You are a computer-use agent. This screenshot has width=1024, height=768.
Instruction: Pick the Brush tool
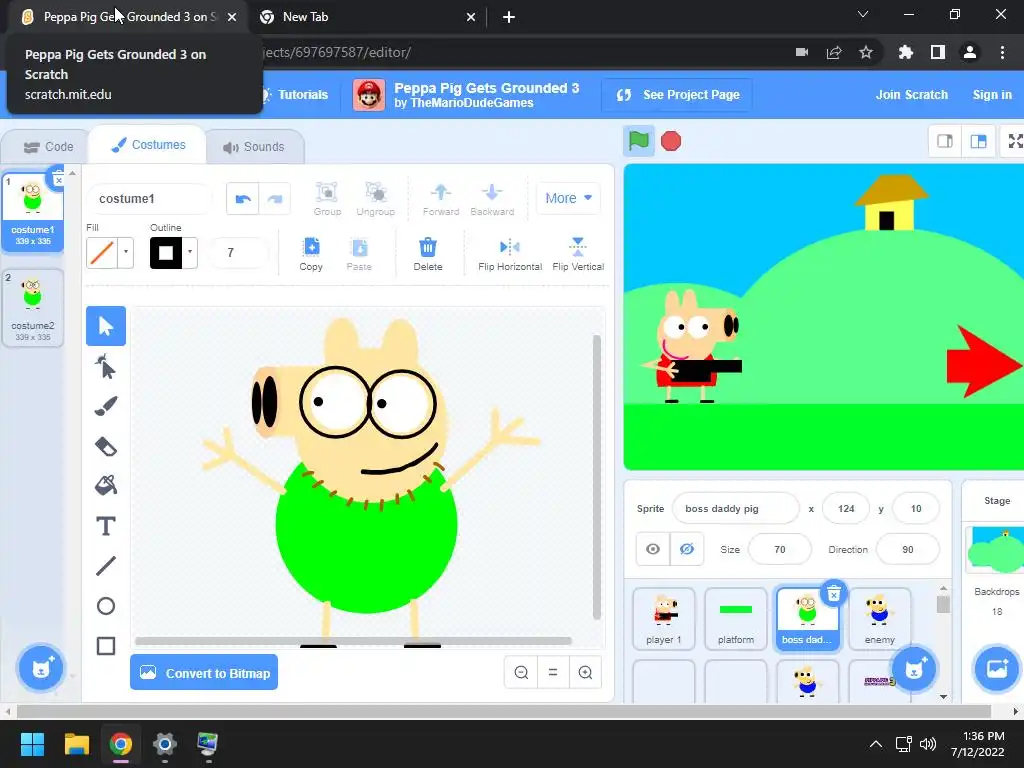(106, 406)
